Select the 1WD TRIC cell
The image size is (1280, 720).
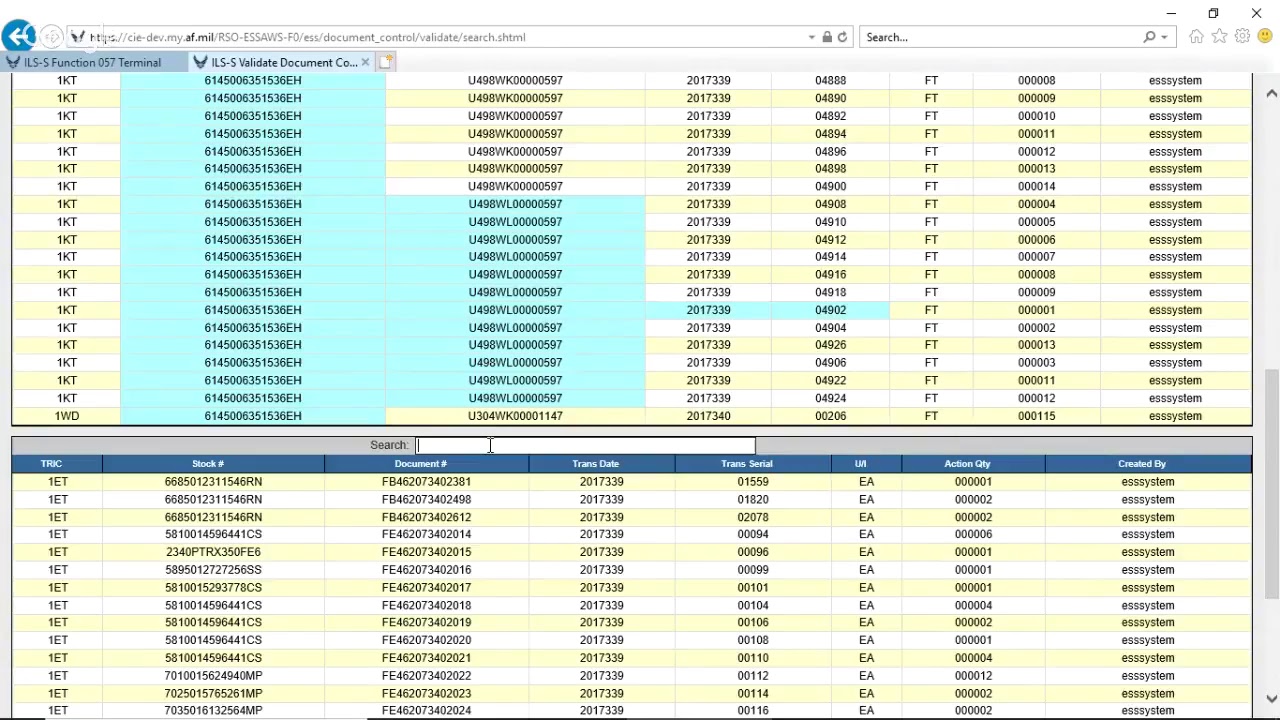pos(67,416)
